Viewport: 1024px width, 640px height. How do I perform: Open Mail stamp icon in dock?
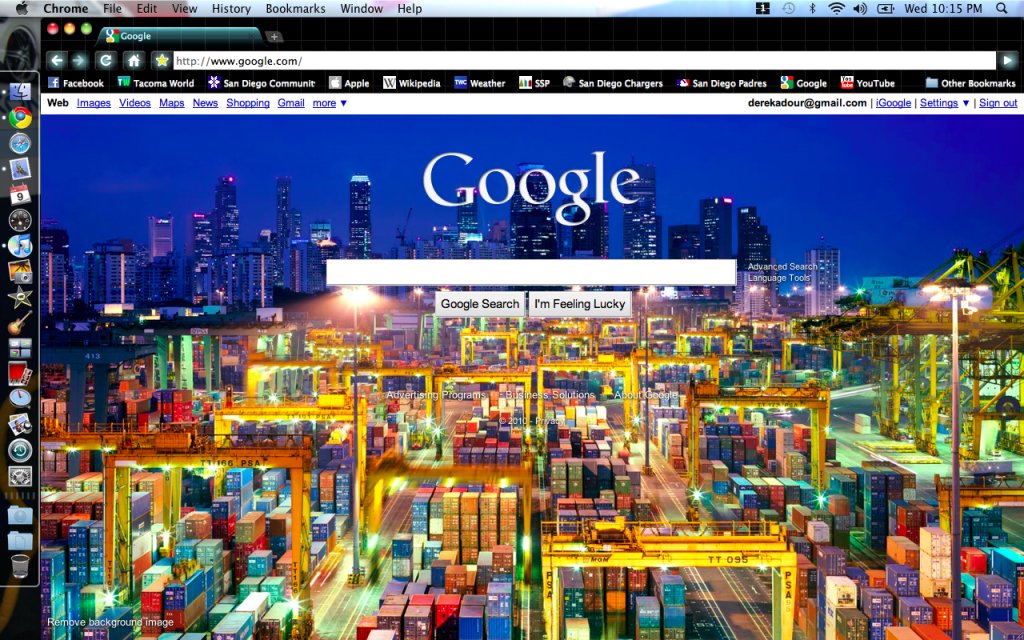click(x=20, y=168)
